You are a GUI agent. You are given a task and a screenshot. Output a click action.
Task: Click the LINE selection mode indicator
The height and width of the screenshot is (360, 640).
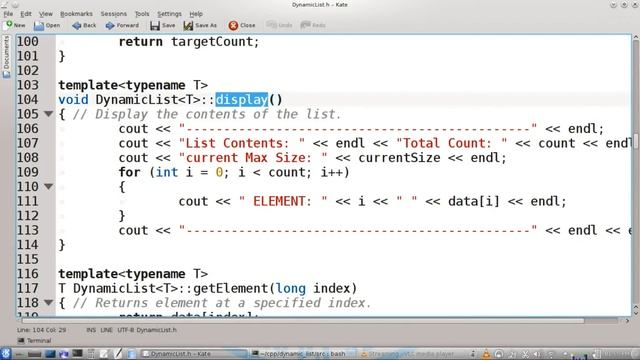[x=107, y=330]
